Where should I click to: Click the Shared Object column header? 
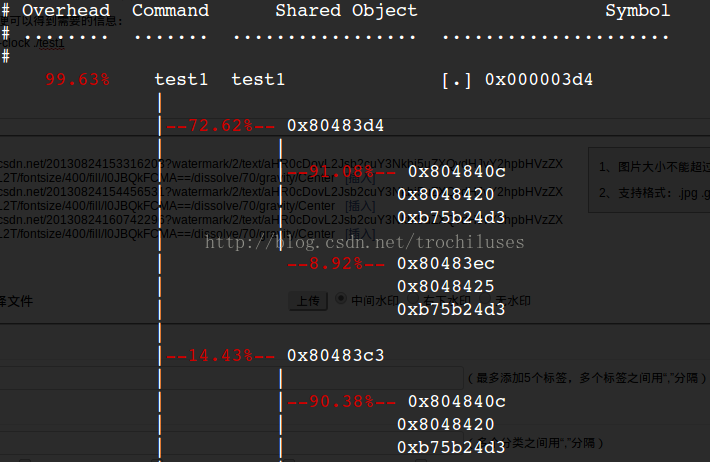click(x=346, y=10)
